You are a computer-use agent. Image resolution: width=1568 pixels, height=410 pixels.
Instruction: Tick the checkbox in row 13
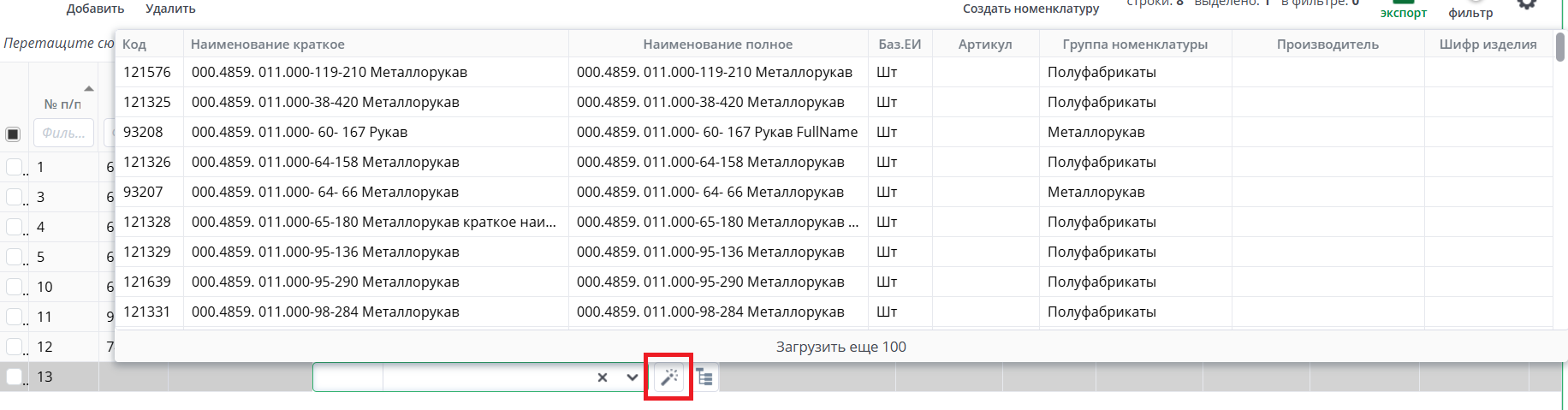pyautogui.click(x=14, y=377)
